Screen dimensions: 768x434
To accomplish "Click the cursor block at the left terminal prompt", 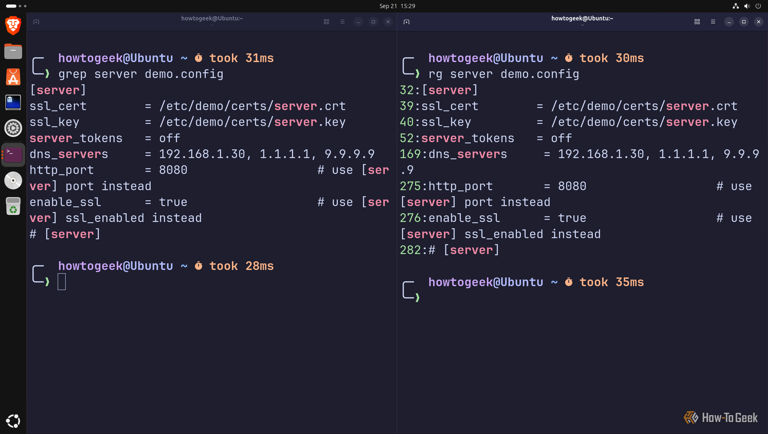I will pyautogui.click(x=62, y=282).
